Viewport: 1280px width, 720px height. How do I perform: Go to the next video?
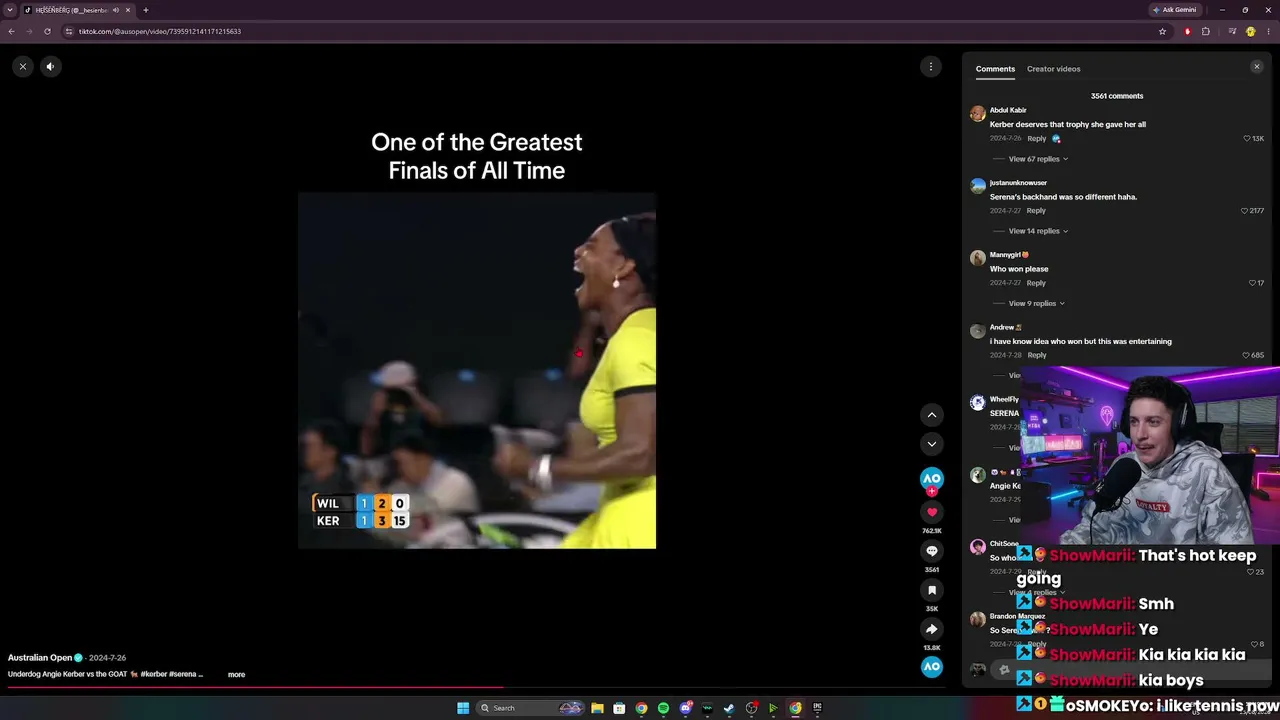point(932,444)
